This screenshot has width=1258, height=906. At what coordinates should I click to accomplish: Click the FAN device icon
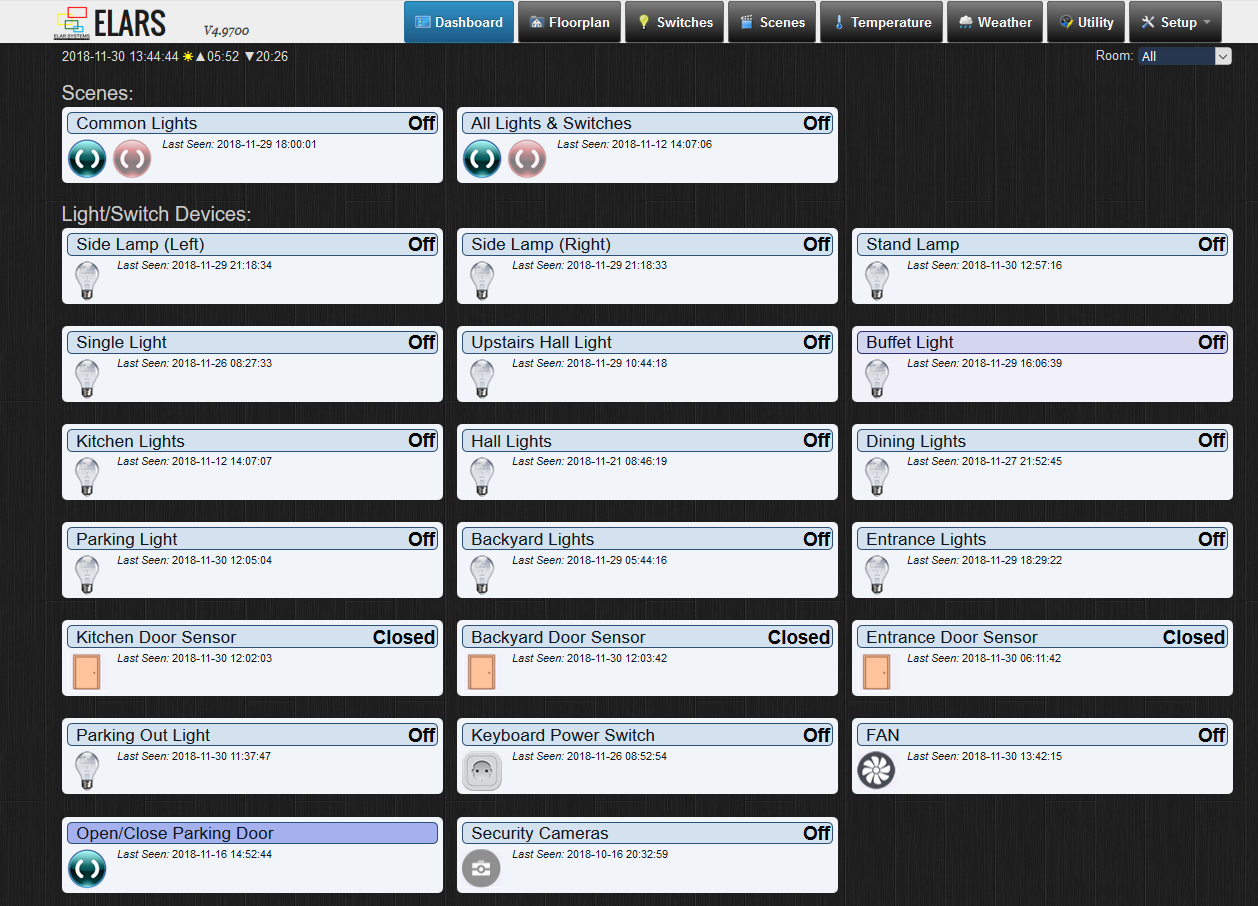(876, 771)
